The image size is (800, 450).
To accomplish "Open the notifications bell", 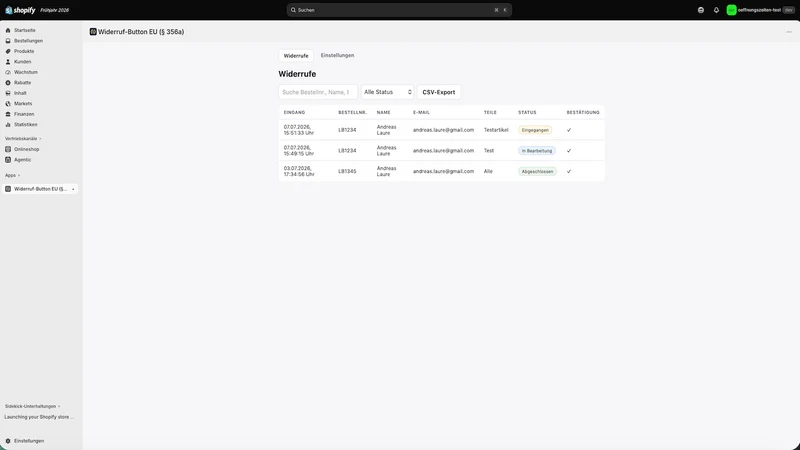I will click(716, 10).
